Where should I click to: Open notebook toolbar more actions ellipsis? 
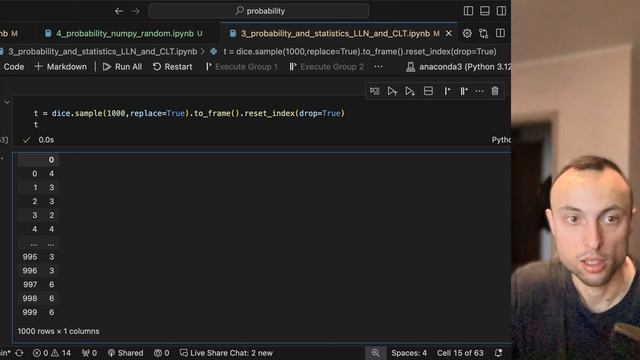pos(378,67)
